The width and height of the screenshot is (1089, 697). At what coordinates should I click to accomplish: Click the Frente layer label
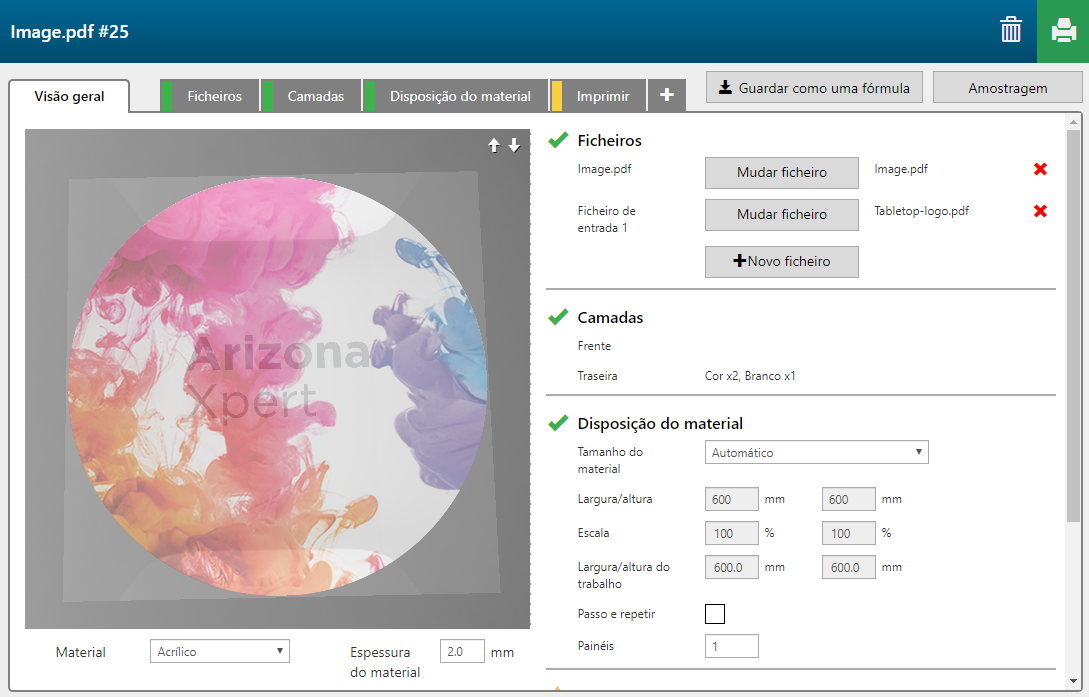point(594,346)
